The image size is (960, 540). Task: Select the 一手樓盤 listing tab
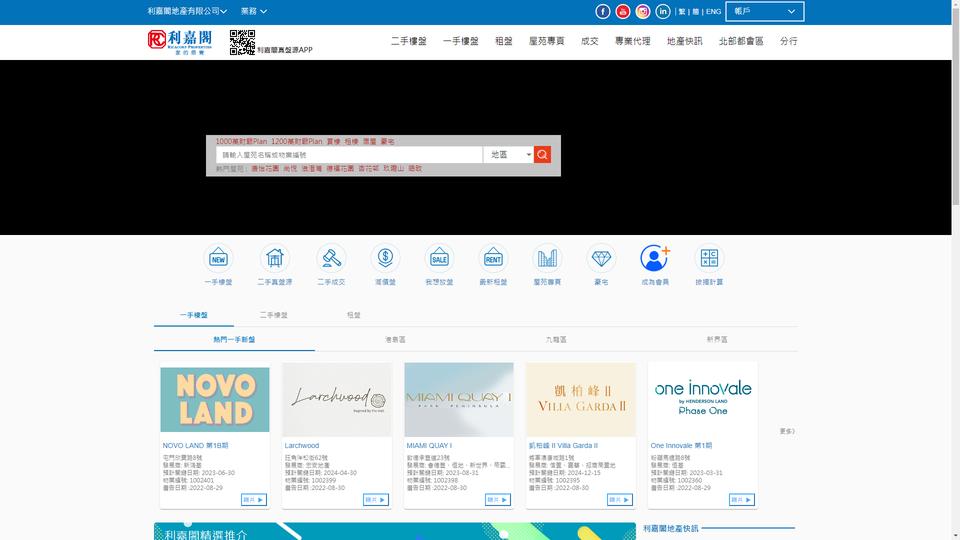pyautogui.click(x=193, y=315)
